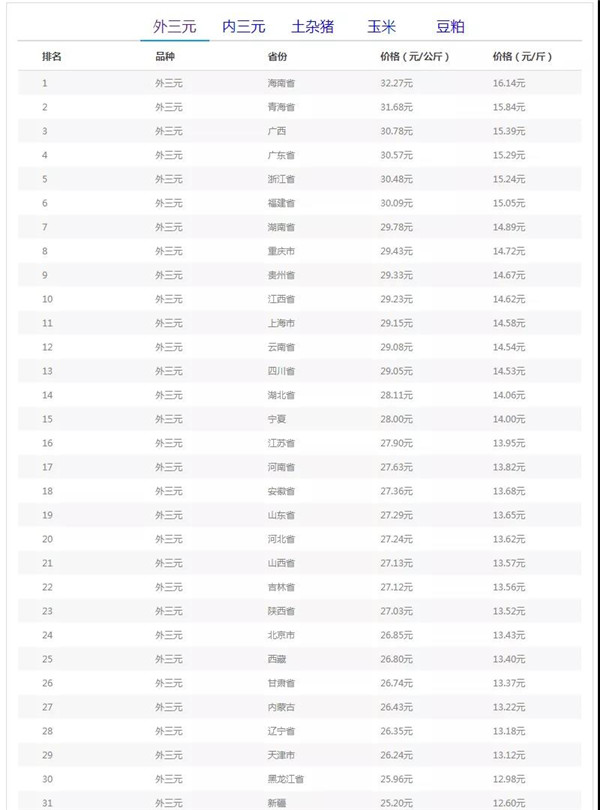The height and width of the screenshot is (810, 600).
Task: Click the 价格(元/斤) column header
Action: pos(522,57)
